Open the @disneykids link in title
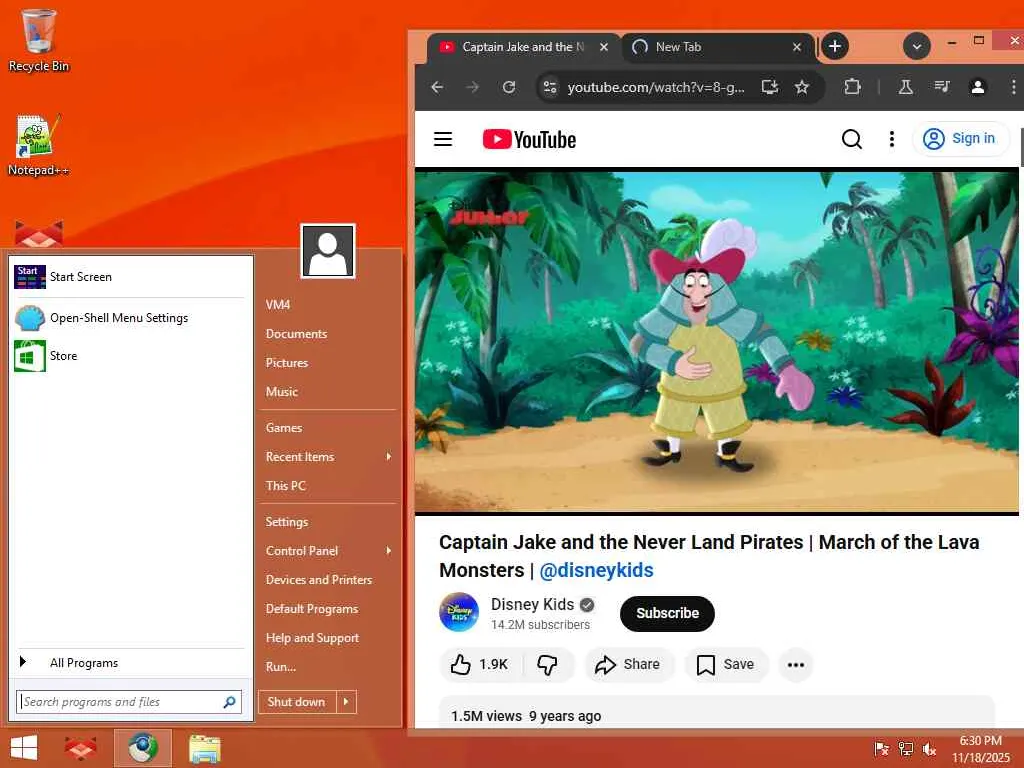Viewport: 1024px width, 768px height. [x=596, y=570]
